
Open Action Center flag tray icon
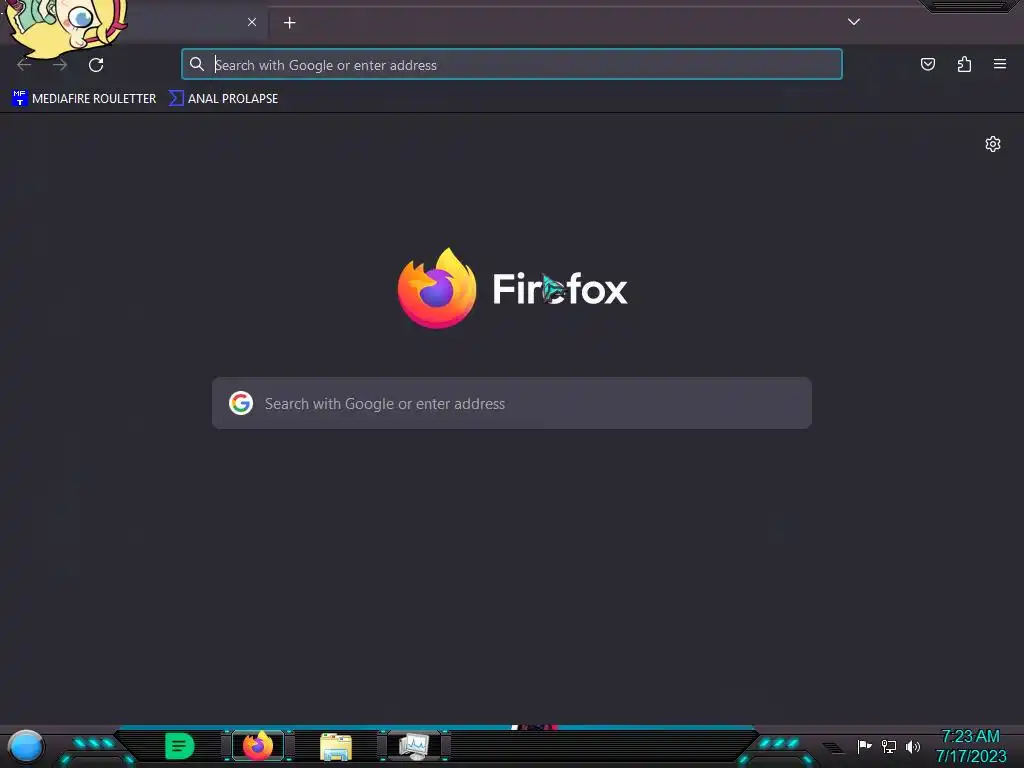(864, 746)
